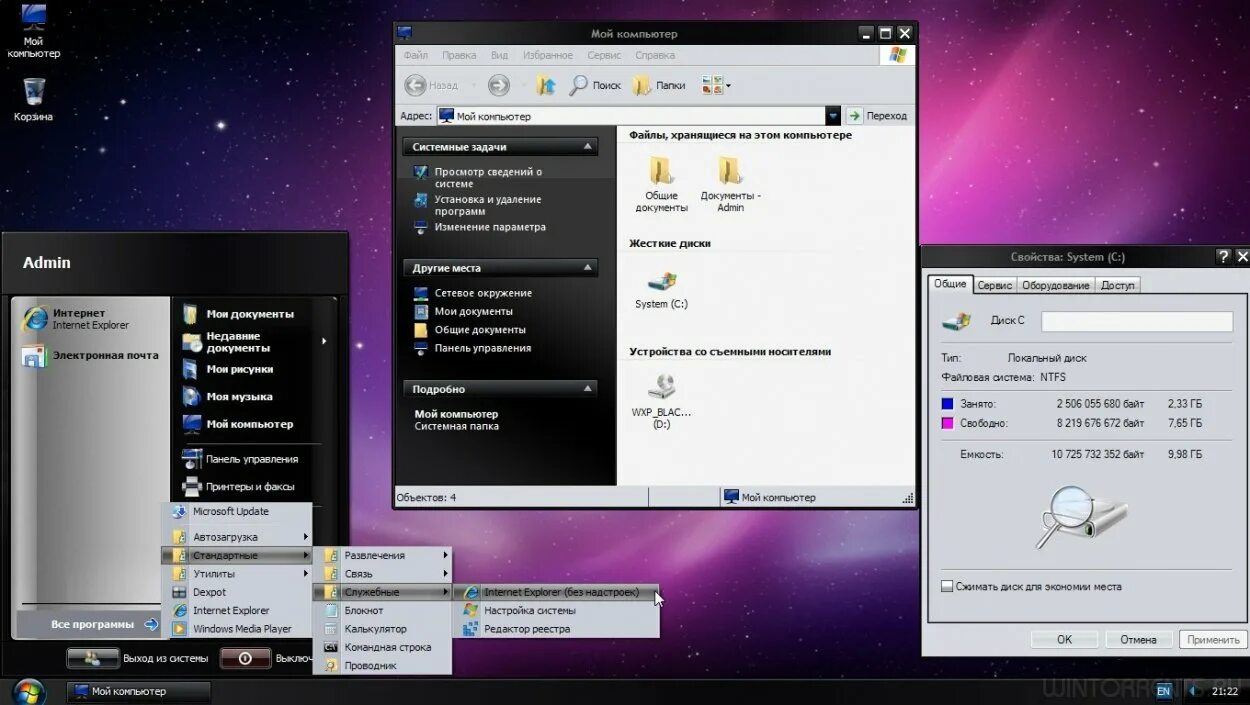This screenshot has width=1250, height=705.
Task: Click the Explorer address bar field
Action: click(x=630, y=116)
